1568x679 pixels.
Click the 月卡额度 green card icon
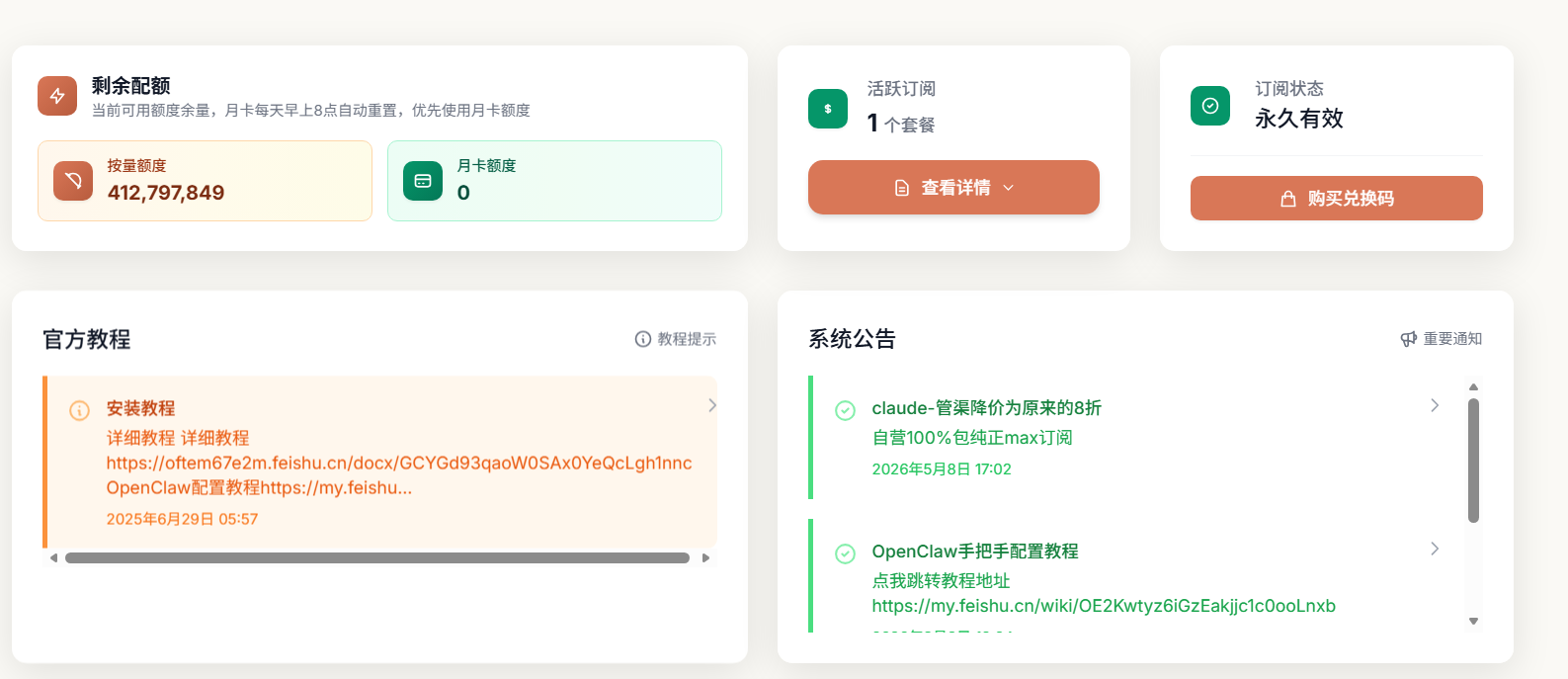pyautogui.click(x=423, y=181)
